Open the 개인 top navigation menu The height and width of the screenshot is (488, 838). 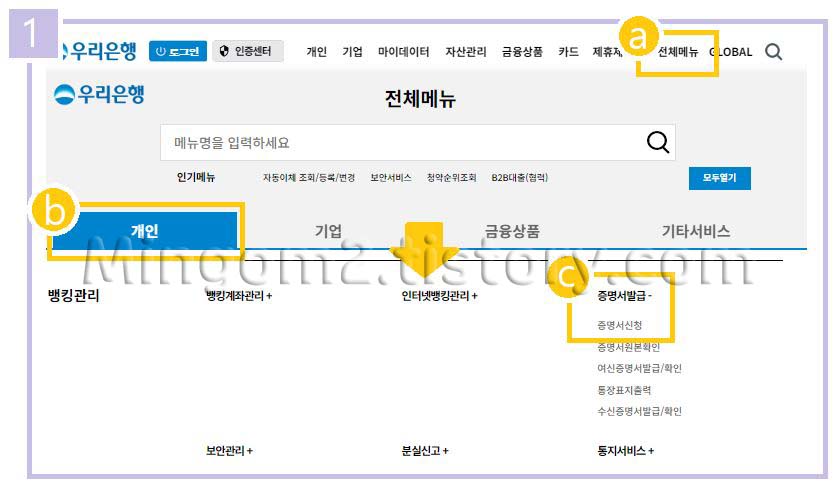316,52
